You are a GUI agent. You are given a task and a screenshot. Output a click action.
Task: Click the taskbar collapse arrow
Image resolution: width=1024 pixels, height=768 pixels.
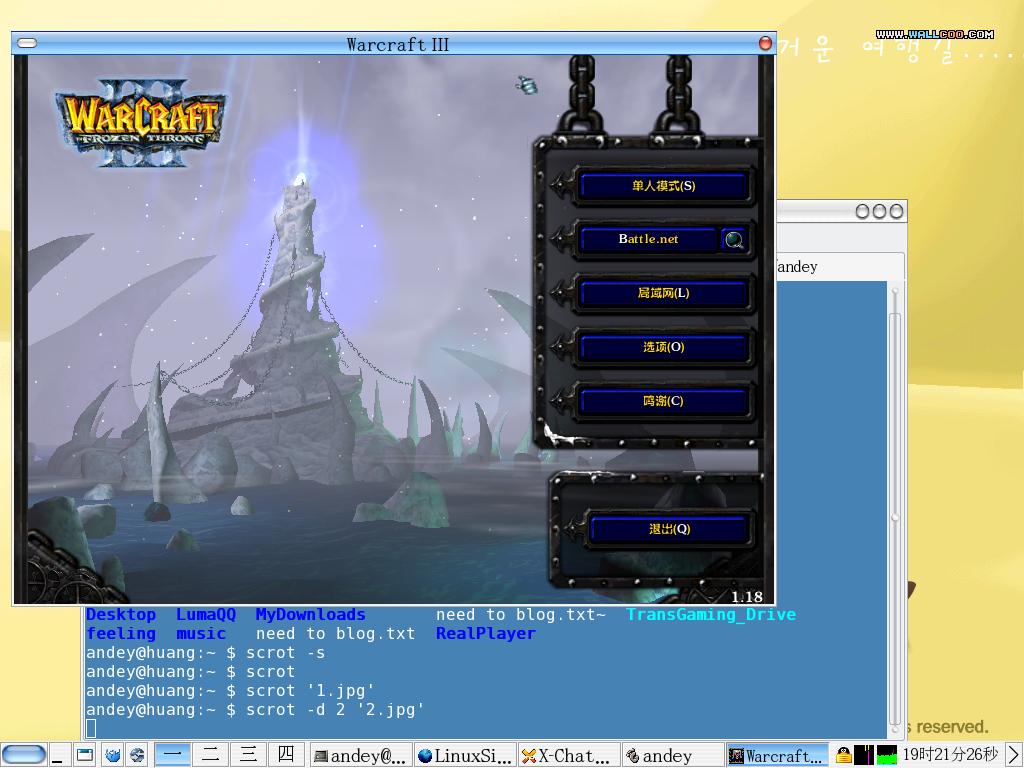point(1013,756)
